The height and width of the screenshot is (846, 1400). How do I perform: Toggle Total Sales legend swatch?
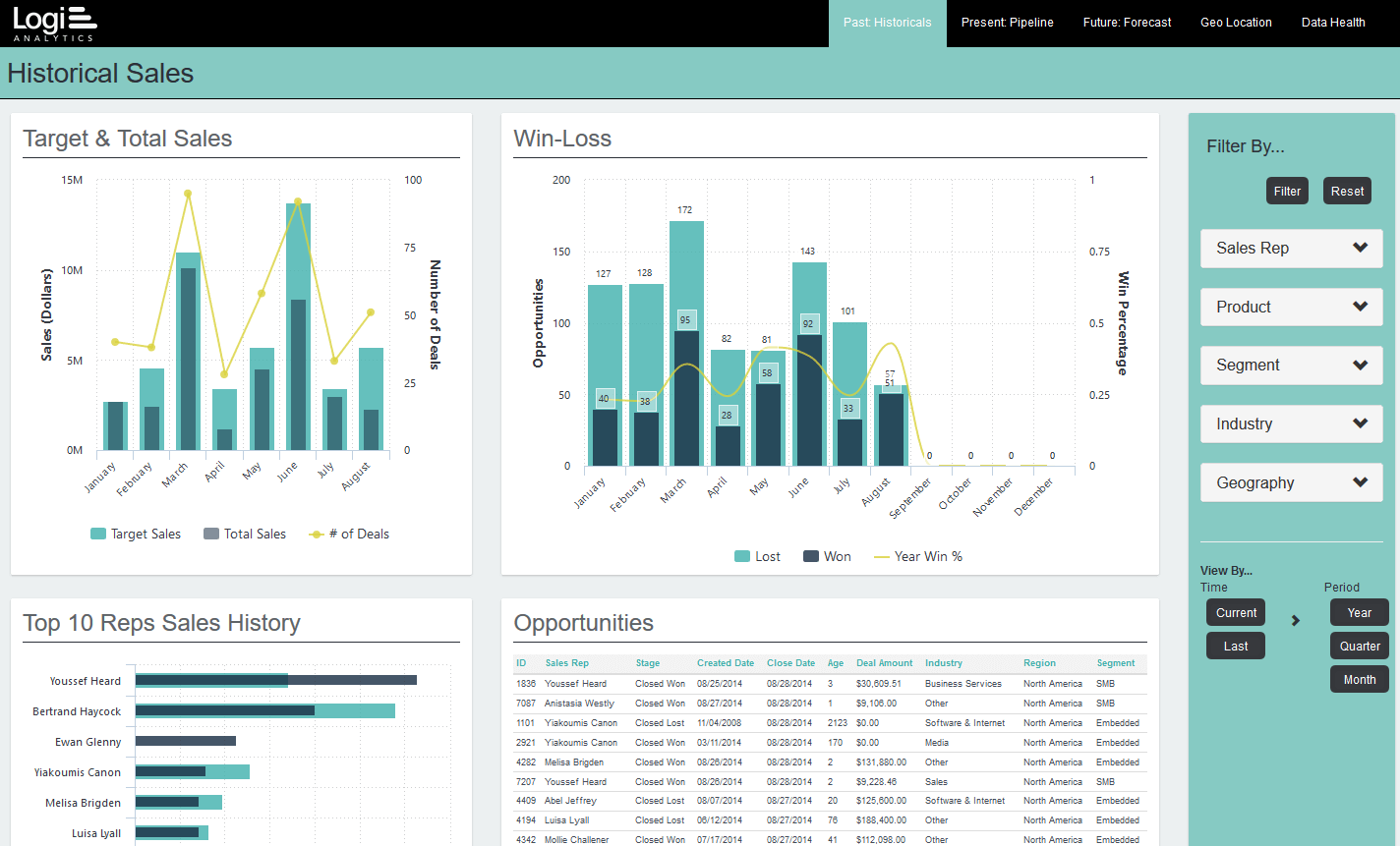pyautogui.click(x=211, y=535)
